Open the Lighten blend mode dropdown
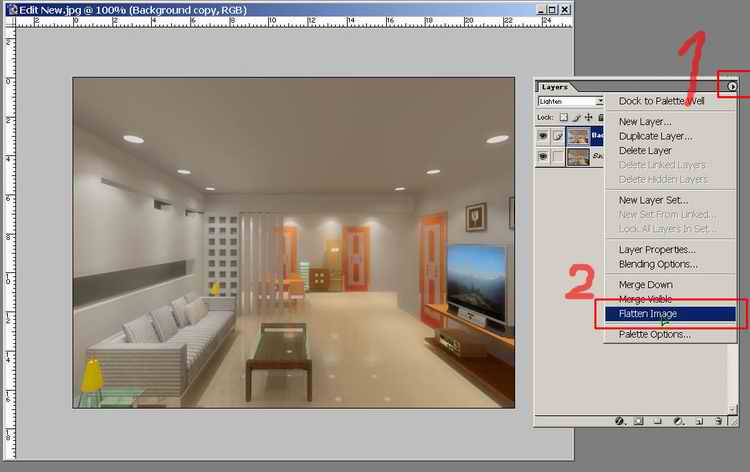This screenshot has width=750, height=472. (x=599, y=101)
